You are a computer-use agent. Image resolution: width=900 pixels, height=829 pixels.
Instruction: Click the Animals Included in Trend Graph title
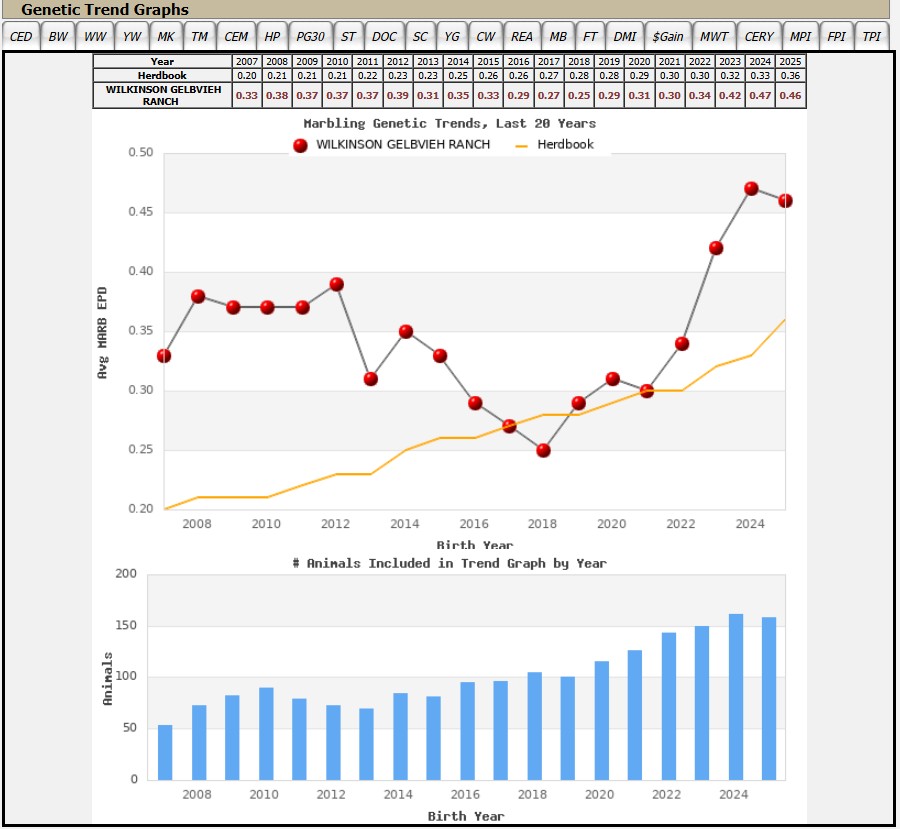[449, 563]
